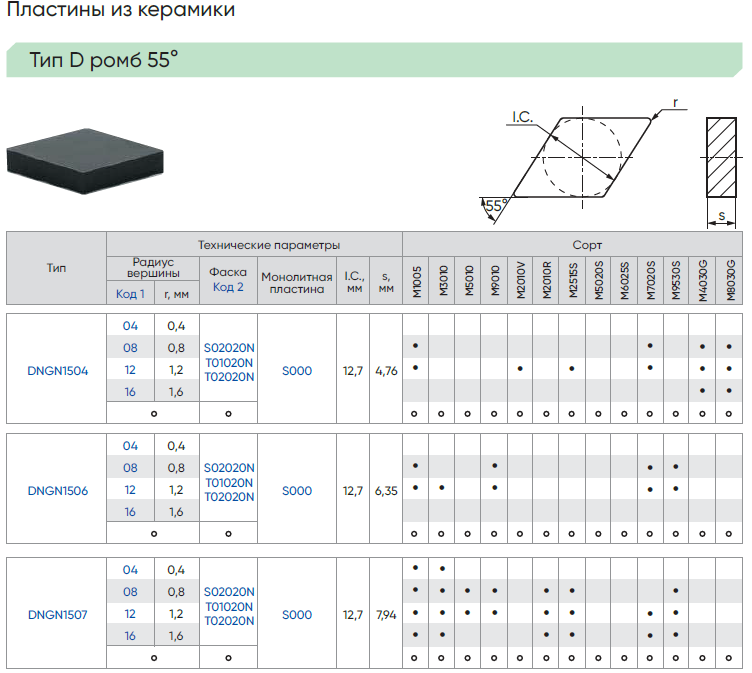Screen dimensions: 752x673
Task: Click the M3010 grade column header
Action: (443, 281)
